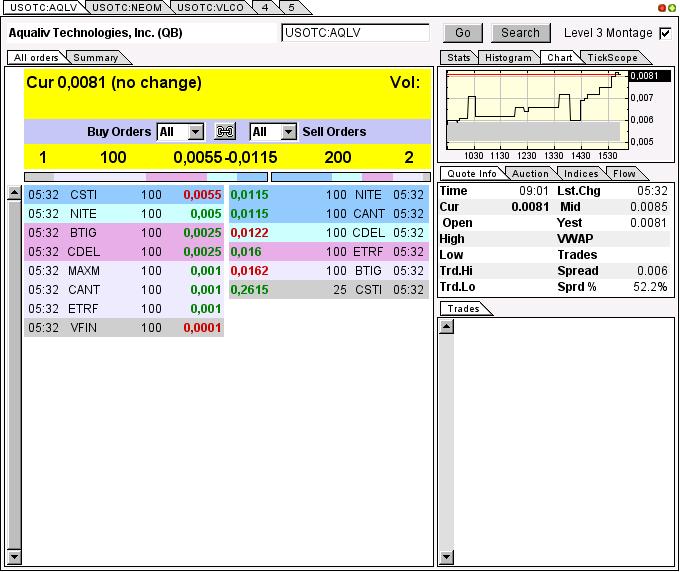Click the Trades panel scroll down arrow

[x=446, y=557]
